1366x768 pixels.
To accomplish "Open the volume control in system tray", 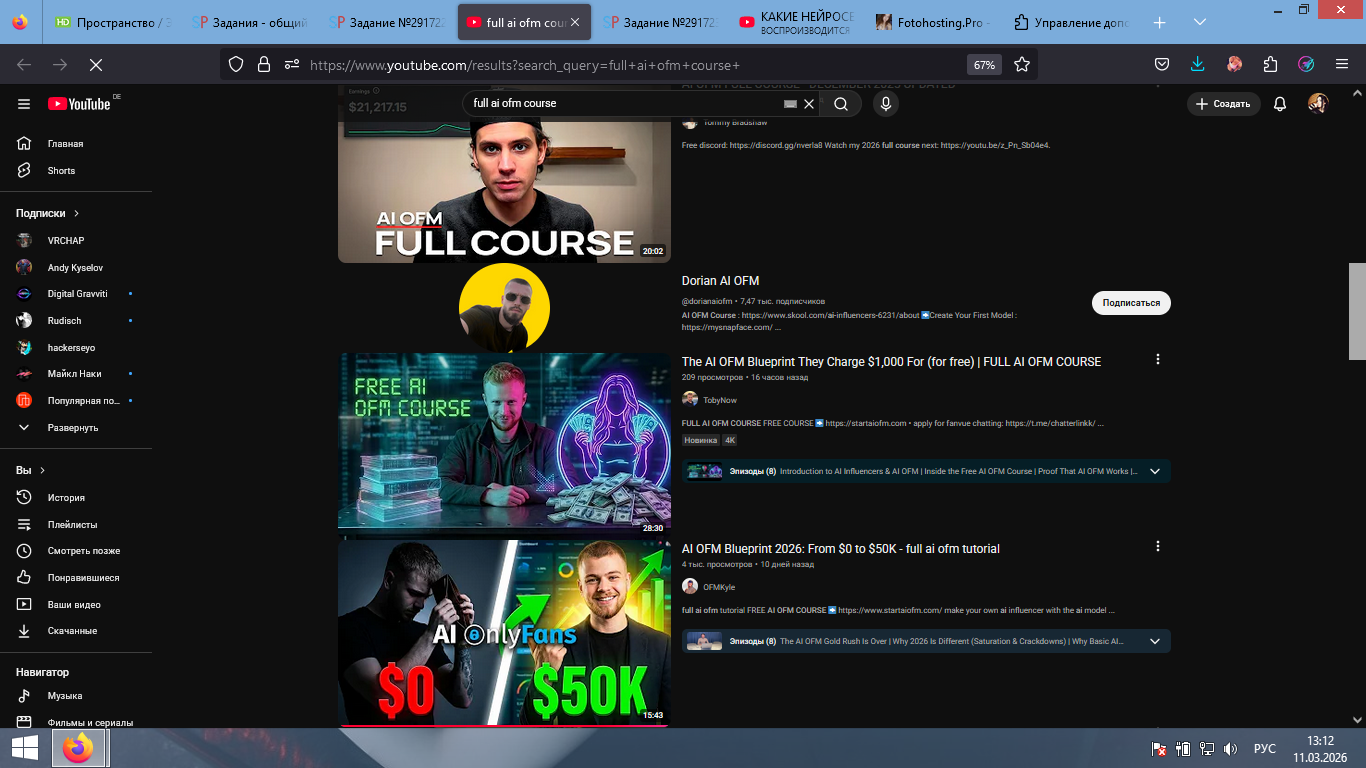I will [x=1230, y=748].
